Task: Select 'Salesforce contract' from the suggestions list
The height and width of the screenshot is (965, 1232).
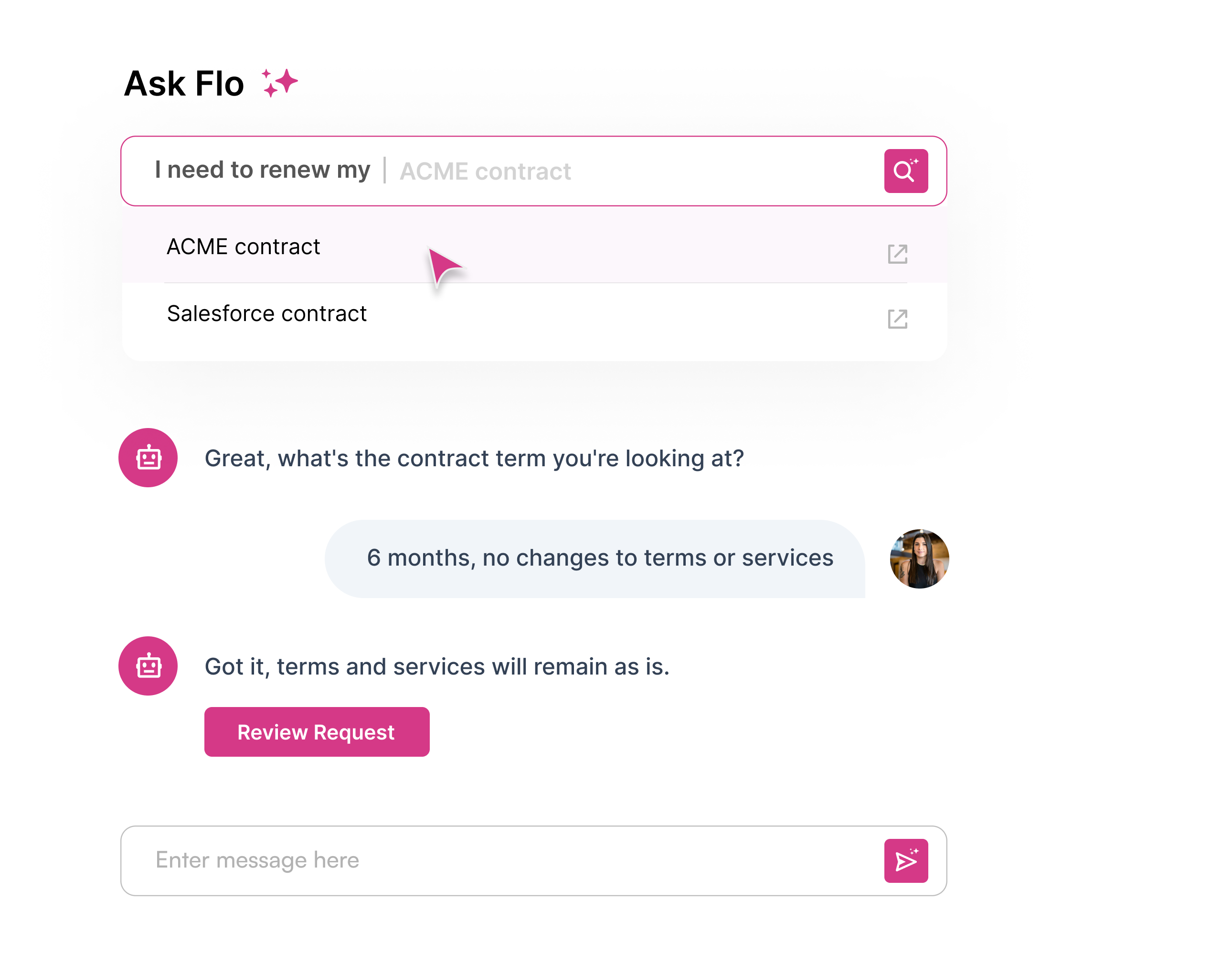Action: coord(266,313)
